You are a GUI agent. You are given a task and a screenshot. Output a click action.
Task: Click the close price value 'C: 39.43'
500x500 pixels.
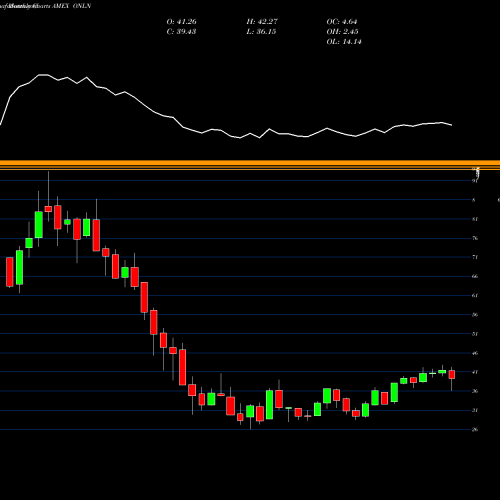pos(181,32)
